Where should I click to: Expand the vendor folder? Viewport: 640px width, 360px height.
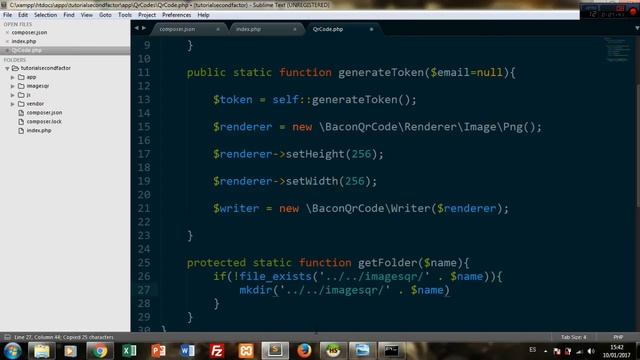coord(13,104)
